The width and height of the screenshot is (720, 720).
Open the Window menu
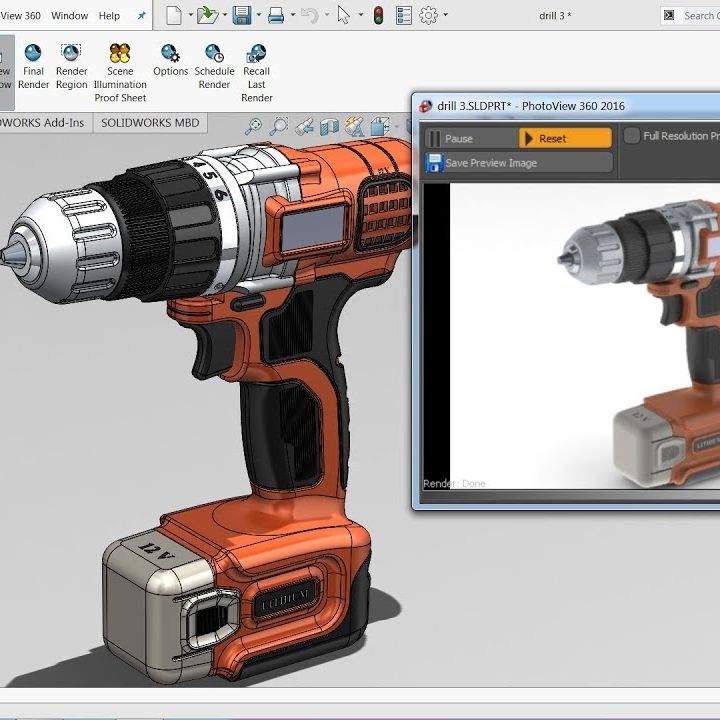coord(69,16)
